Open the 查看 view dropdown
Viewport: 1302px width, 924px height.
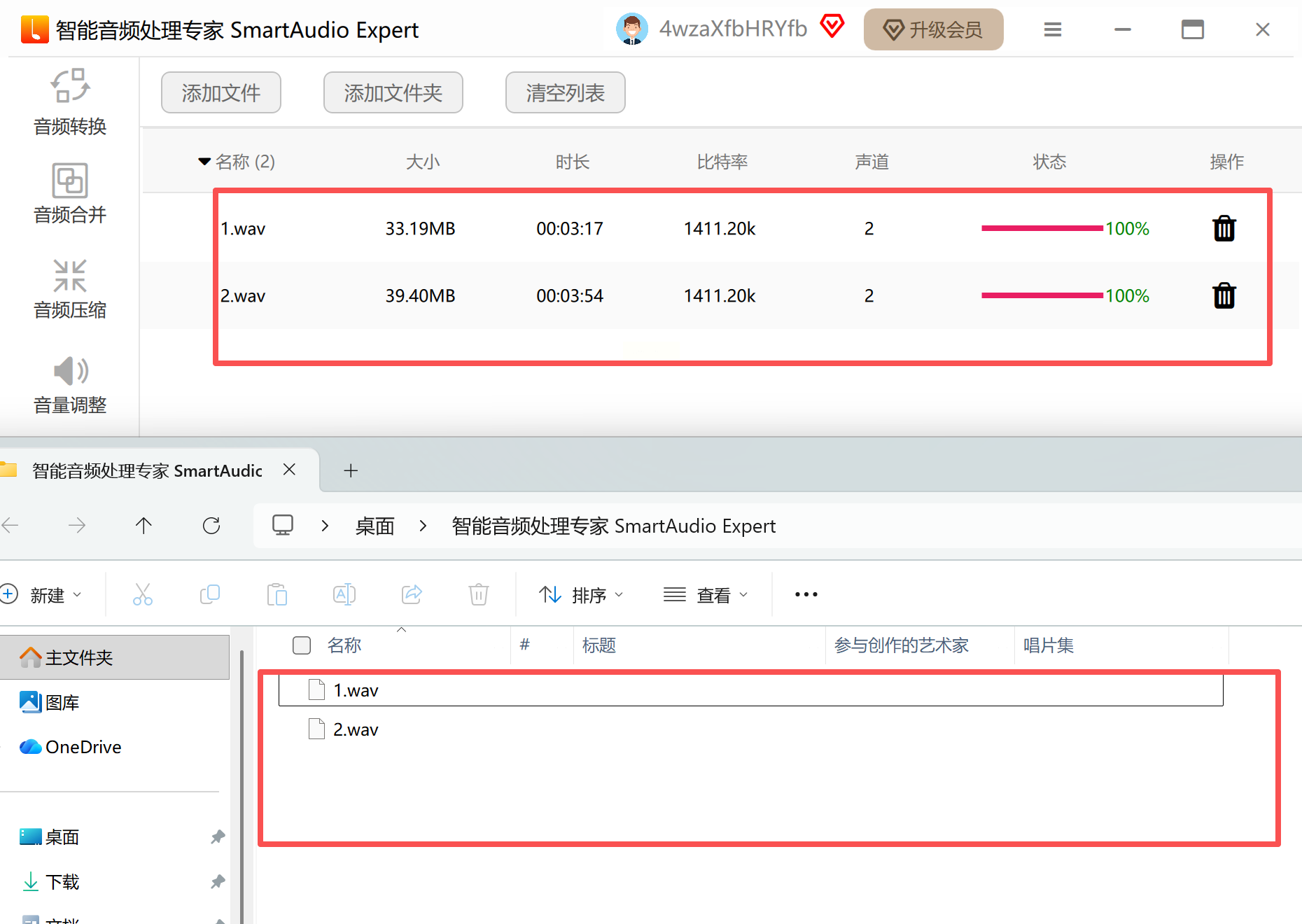(706, 594)
